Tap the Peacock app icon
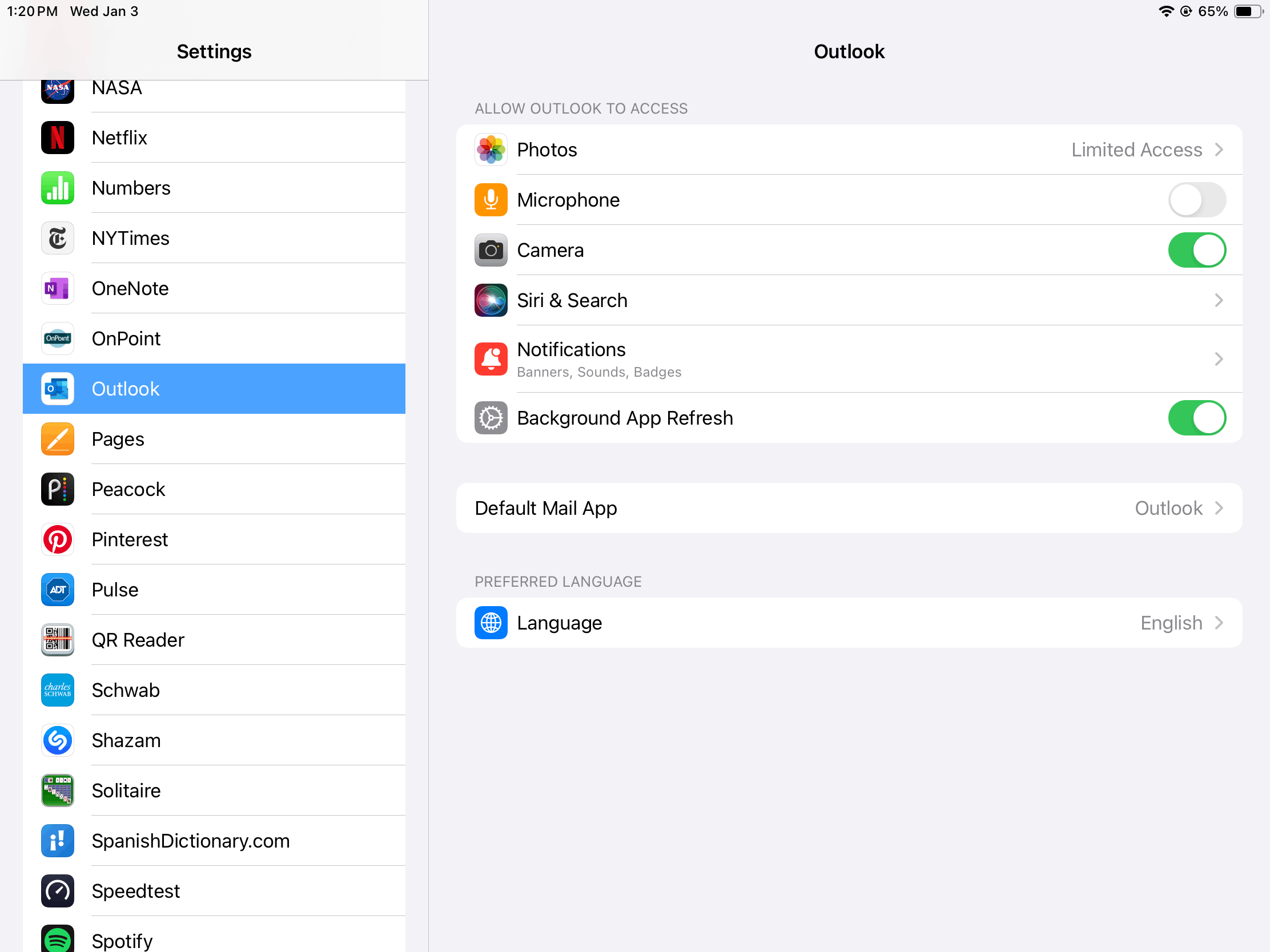 tap(58, 489)
